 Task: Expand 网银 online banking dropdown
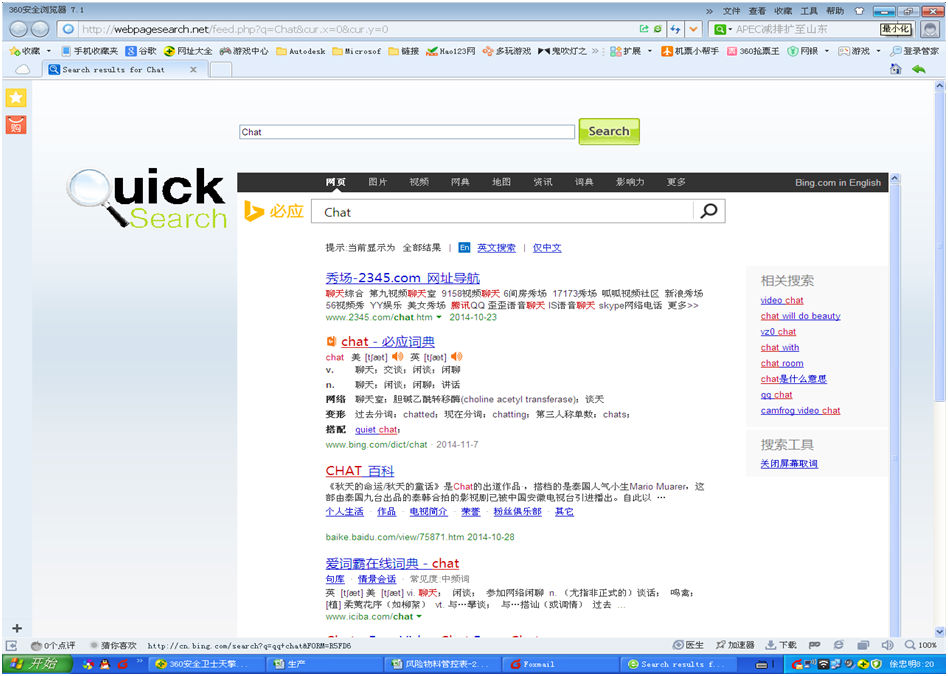pos(826,51)
